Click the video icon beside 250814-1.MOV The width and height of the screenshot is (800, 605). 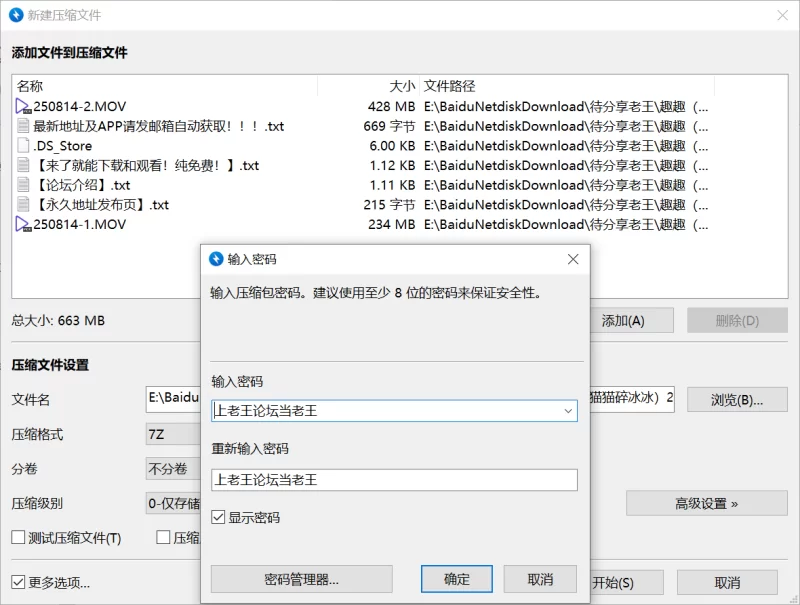(x=21, y=224)
